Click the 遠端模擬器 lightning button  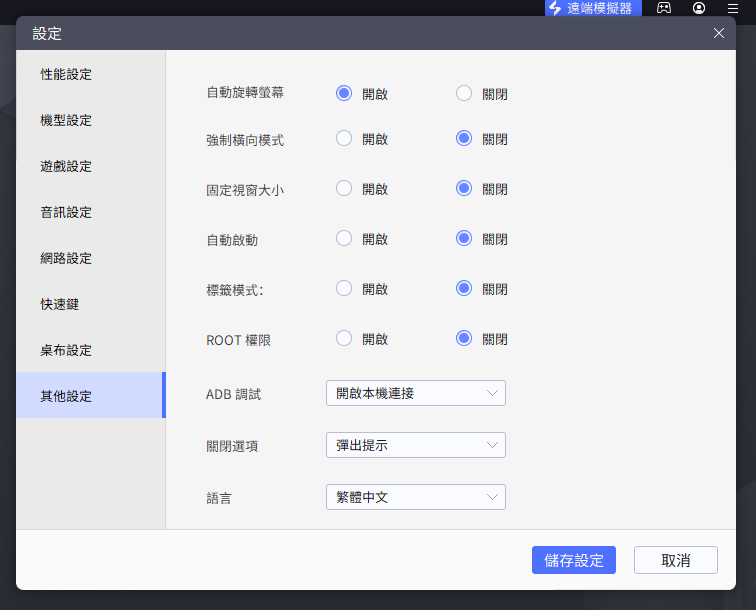click(x=593, y=8)
